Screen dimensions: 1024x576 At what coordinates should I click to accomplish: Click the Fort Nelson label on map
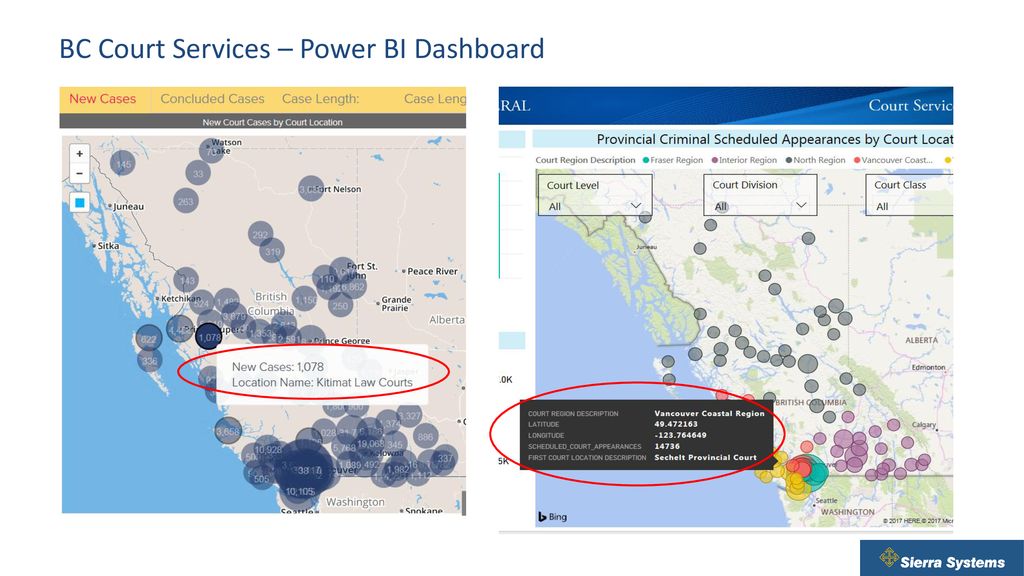click(x=338, y=189)
